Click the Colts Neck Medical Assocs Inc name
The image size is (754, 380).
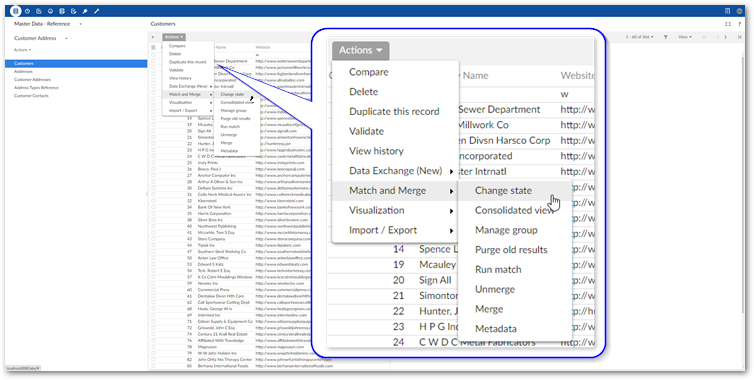(x=225, y=195)
